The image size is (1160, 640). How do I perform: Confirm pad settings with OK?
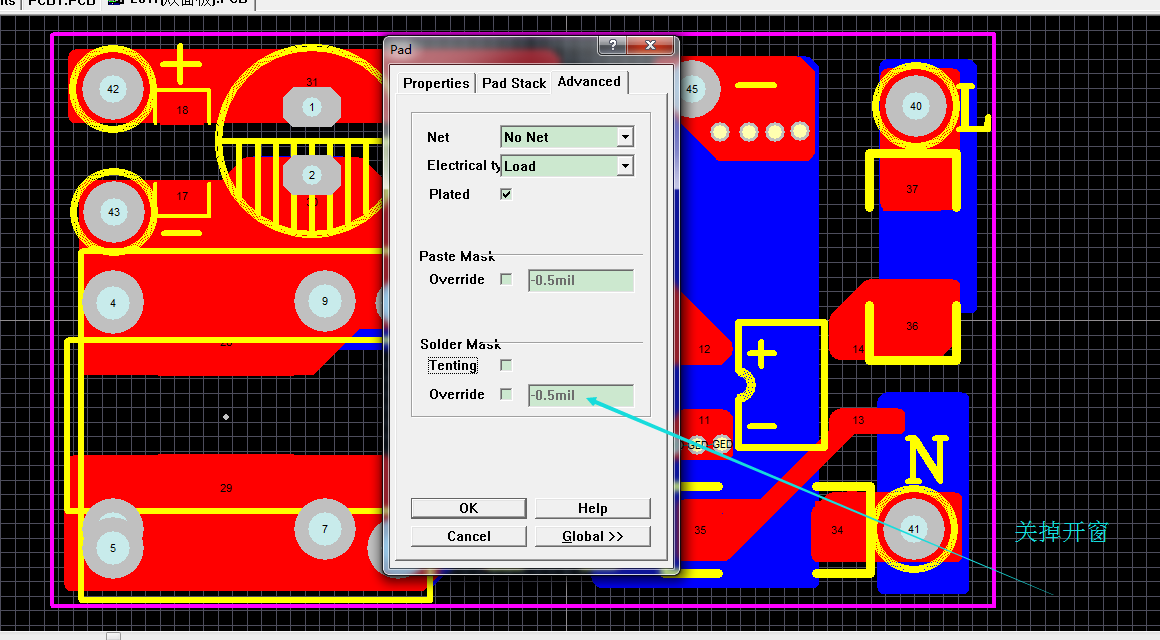tap(468, 508)
